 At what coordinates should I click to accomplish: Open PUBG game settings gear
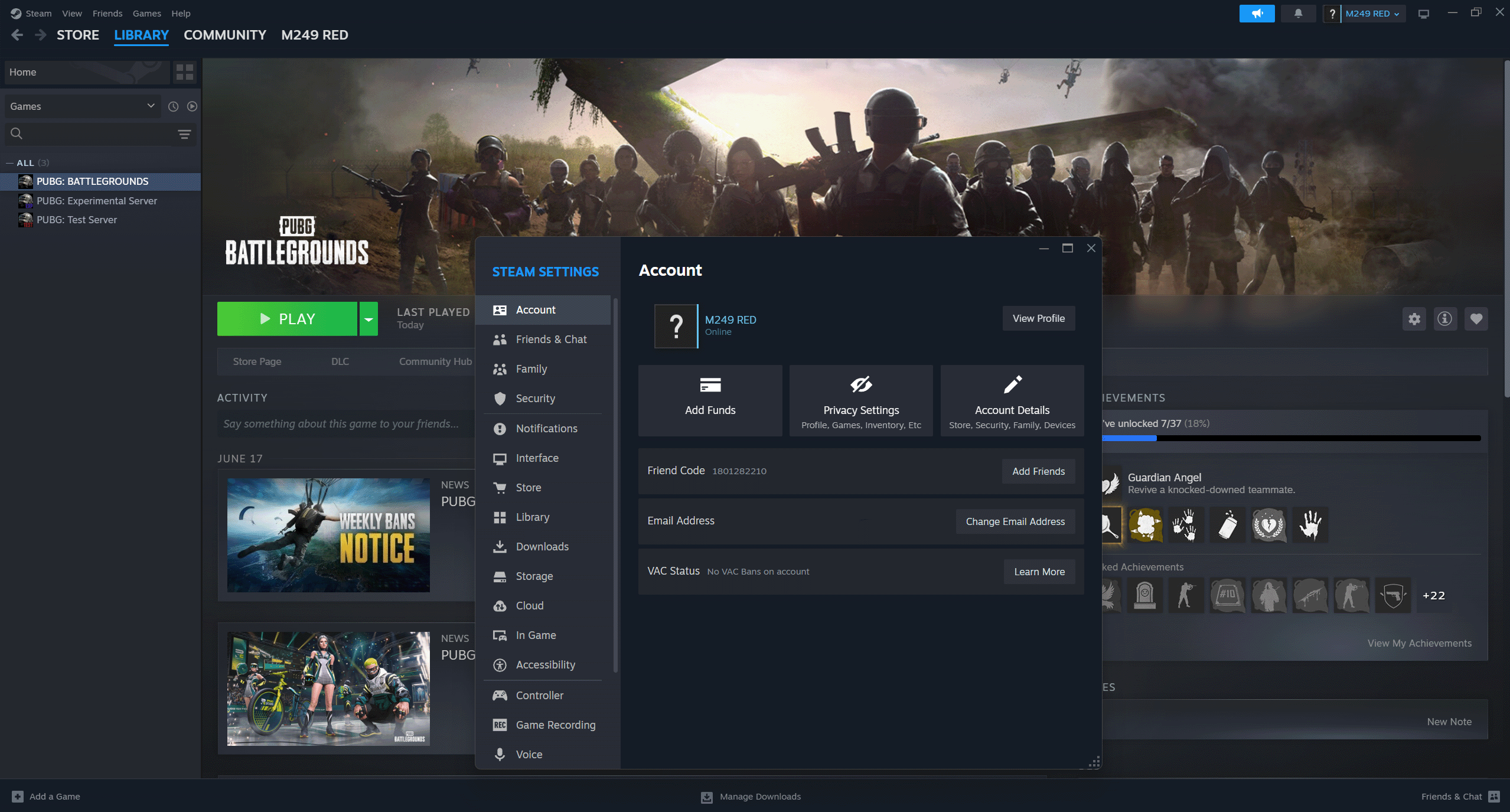coord(1414,319)
